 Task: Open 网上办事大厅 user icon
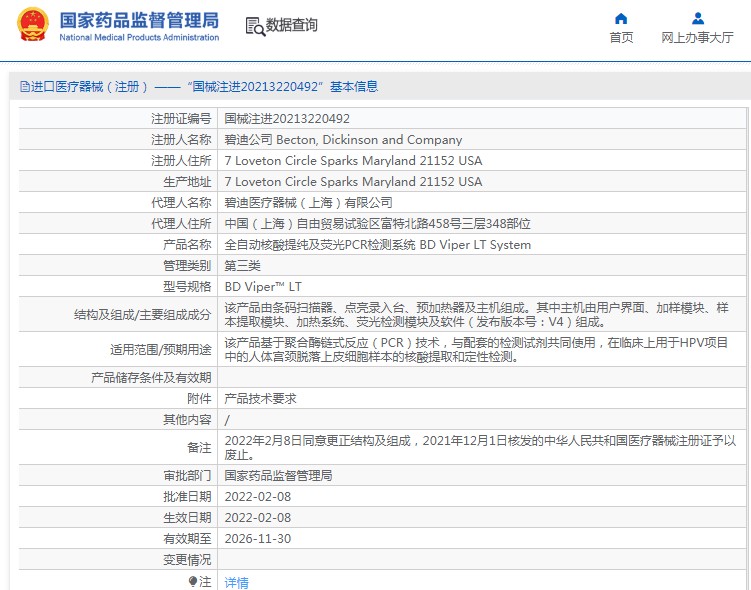coord(698,19)
